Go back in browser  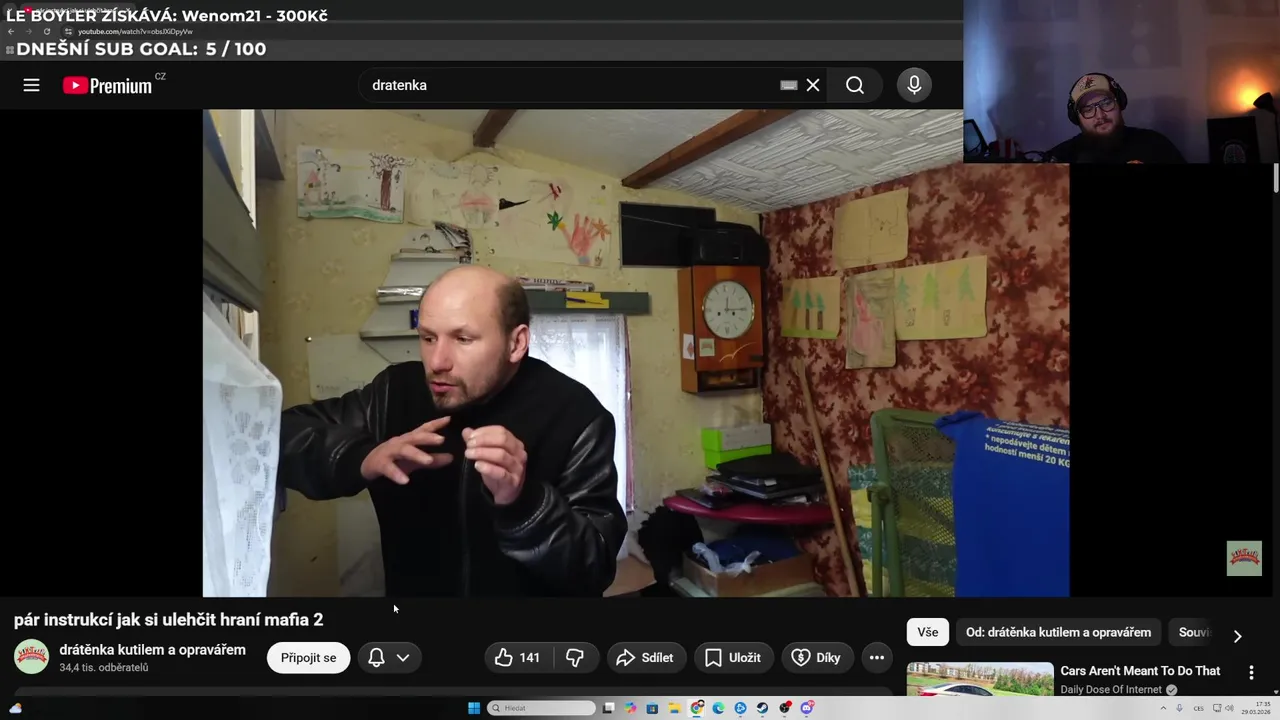(11, 32)
